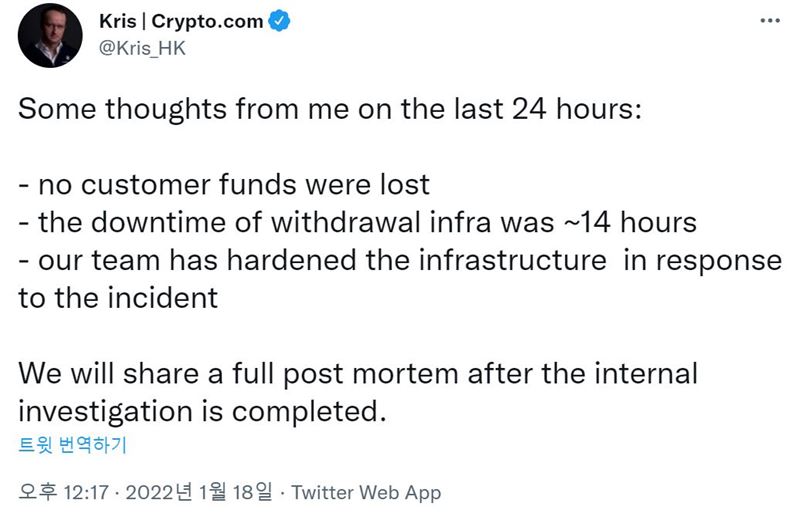Open the three-dot more options menu

tap(770, 21)
